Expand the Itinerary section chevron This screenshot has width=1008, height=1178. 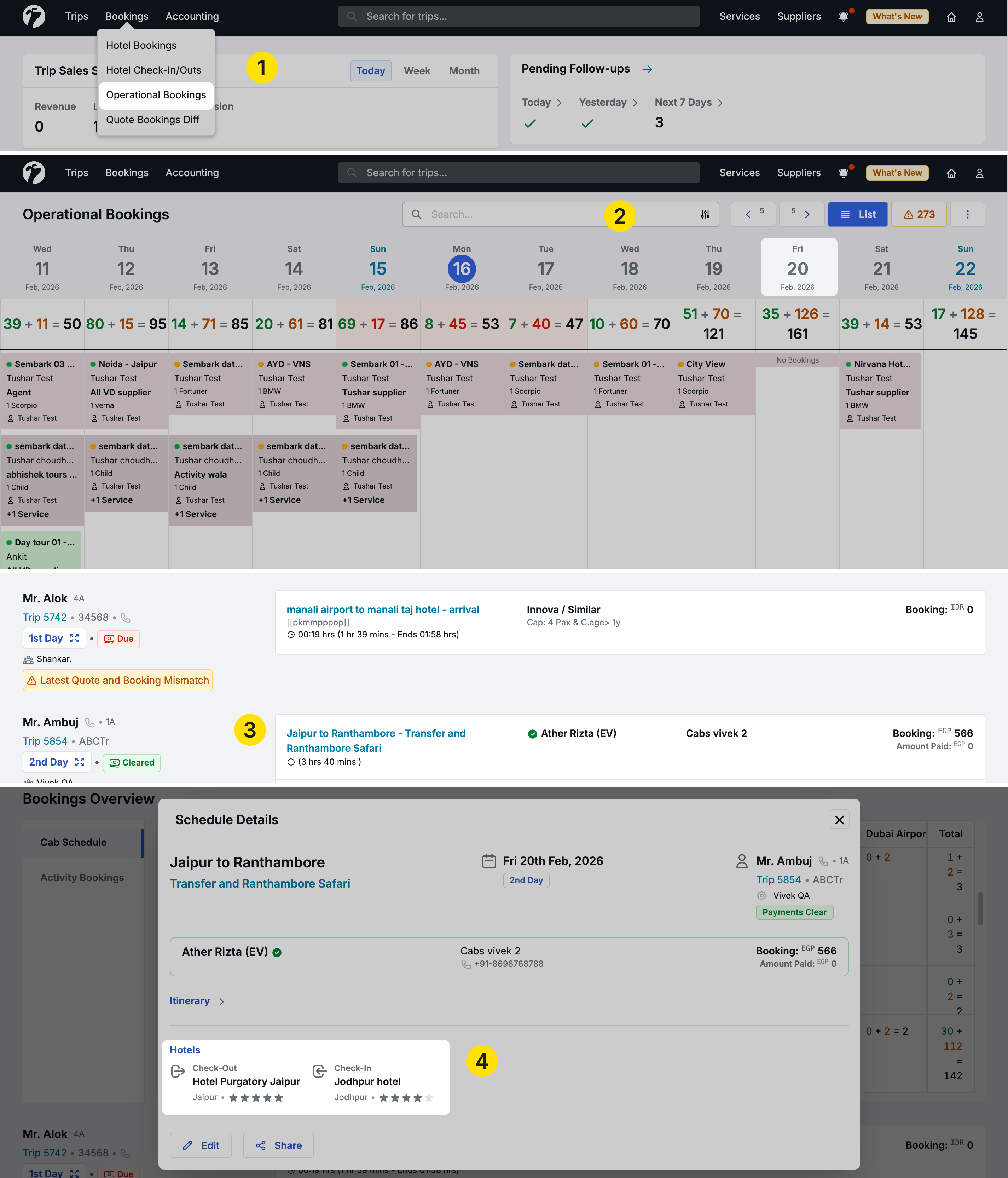221,1001
